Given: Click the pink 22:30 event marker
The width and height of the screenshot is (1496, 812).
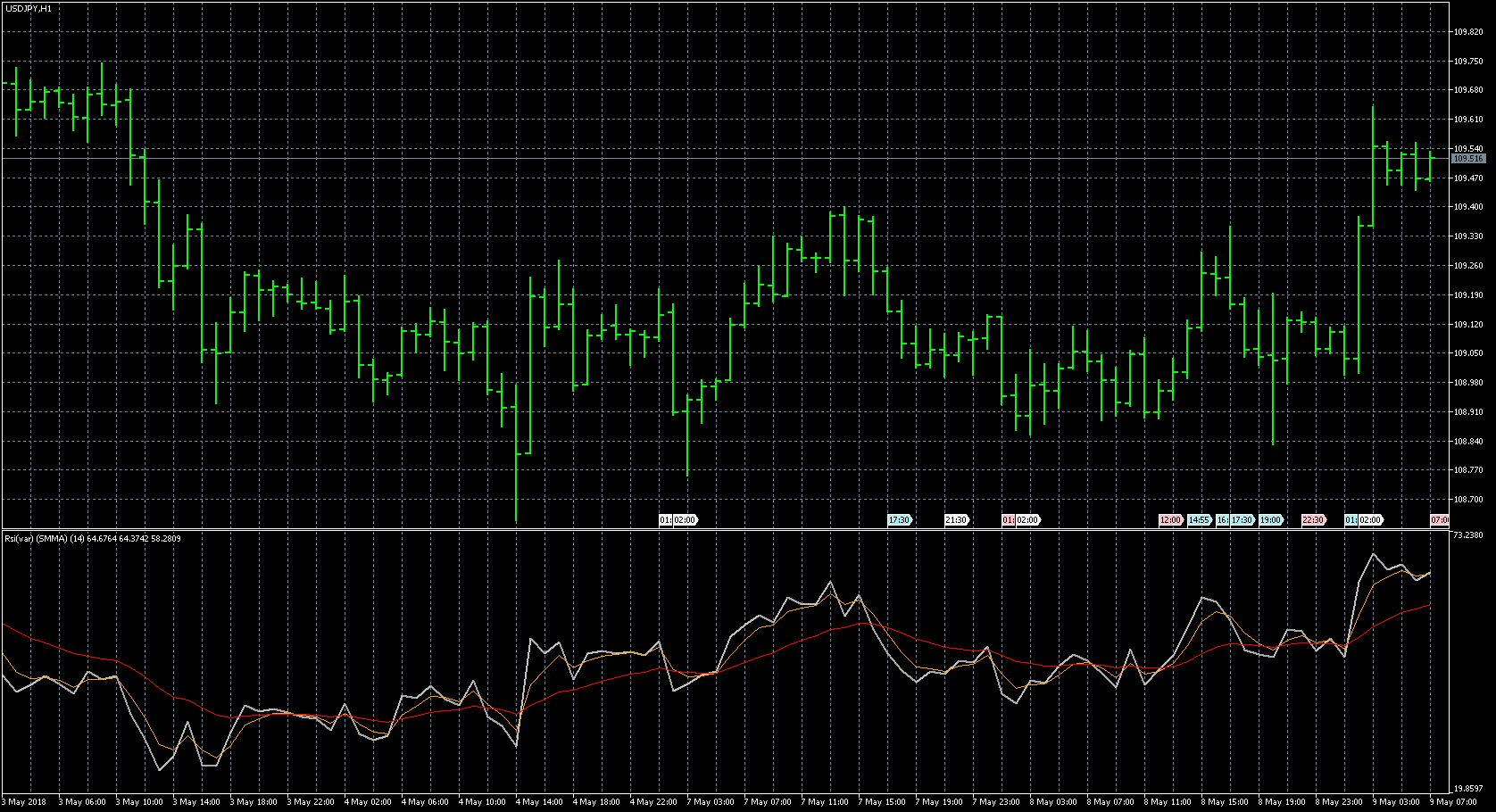Looking at the screenshot, I should tap(1313, 520).
